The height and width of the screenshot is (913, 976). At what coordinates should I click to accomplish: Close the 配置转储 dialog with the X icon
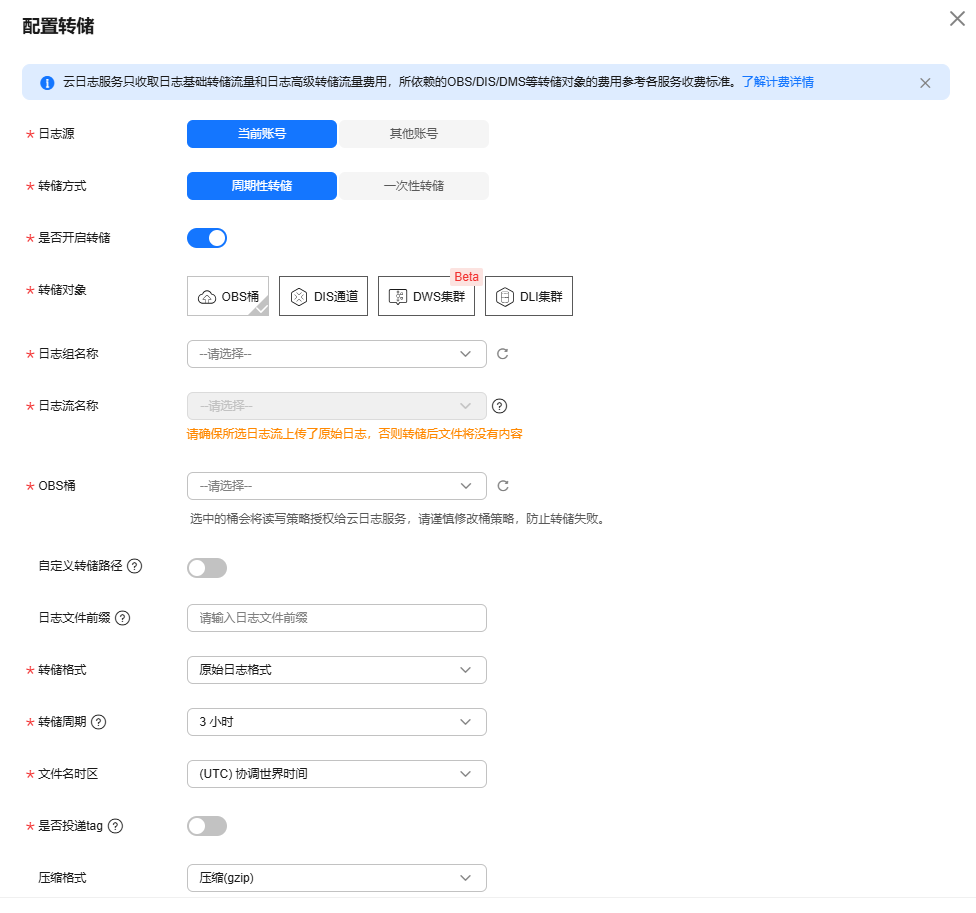(957, 19)
